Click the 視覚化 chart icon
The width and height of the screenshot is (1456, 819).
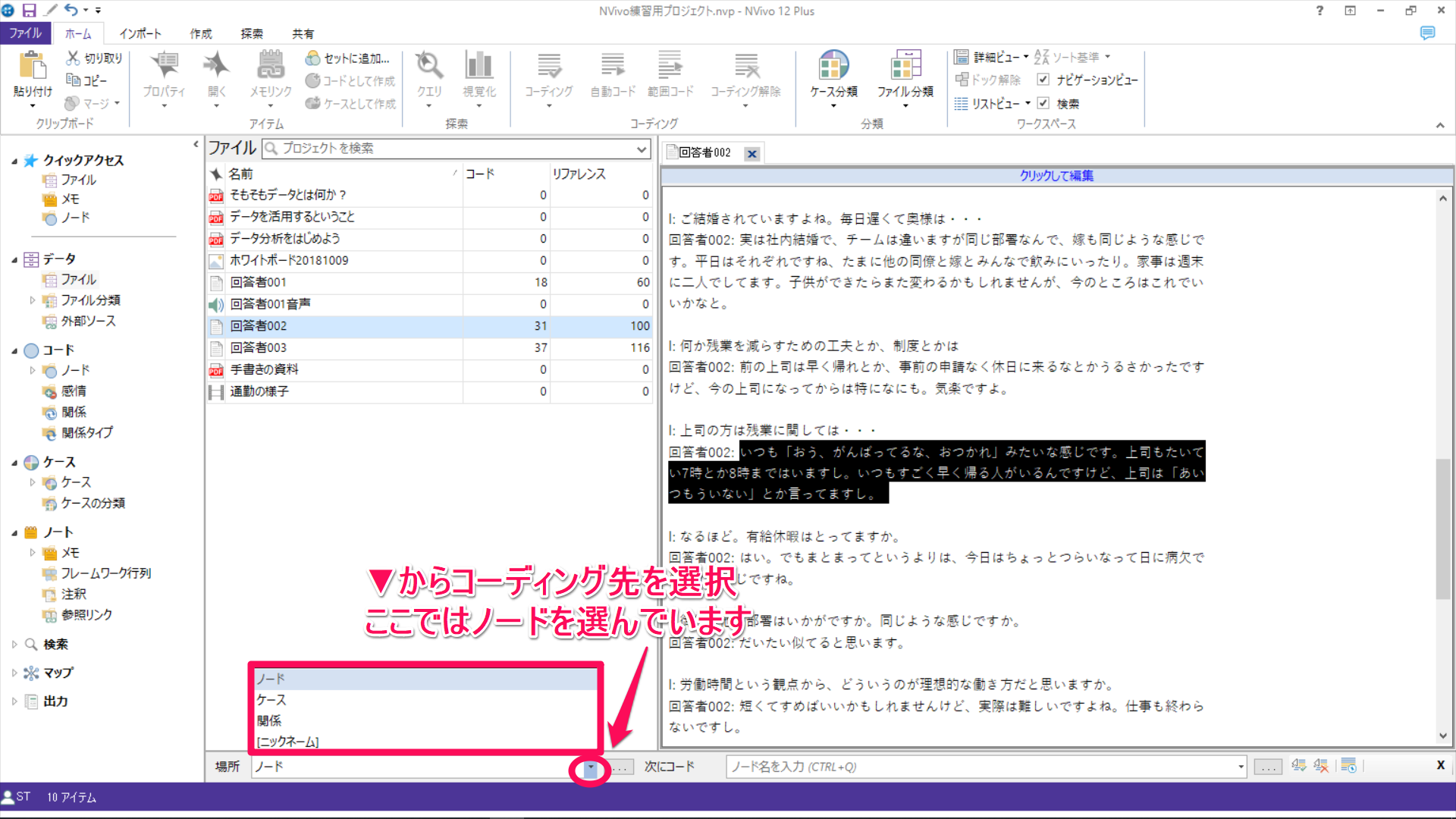[479, 67]
